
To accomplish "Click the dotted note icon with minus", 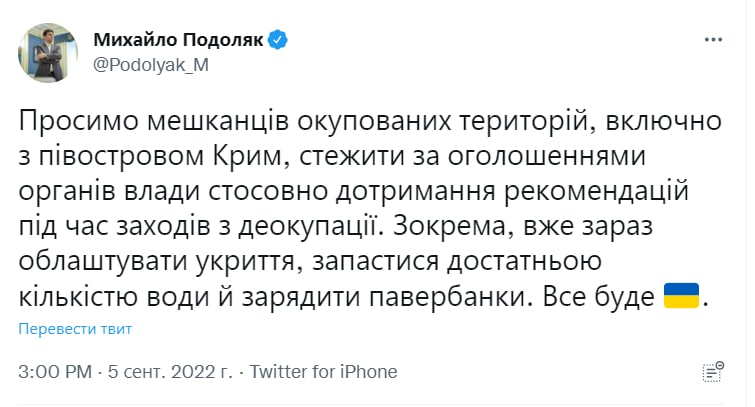I will [713, 370].
